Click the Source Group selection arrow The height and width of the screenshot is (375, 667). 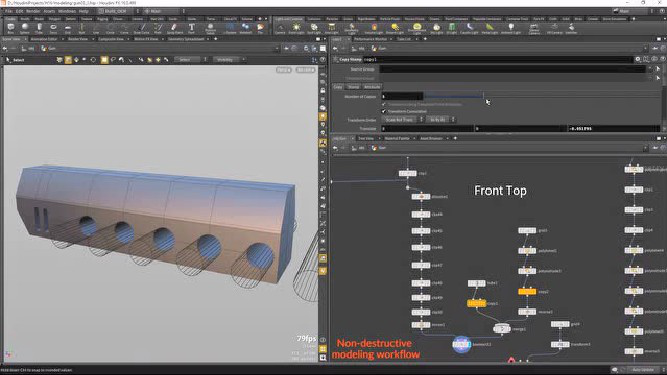point(658,69)
